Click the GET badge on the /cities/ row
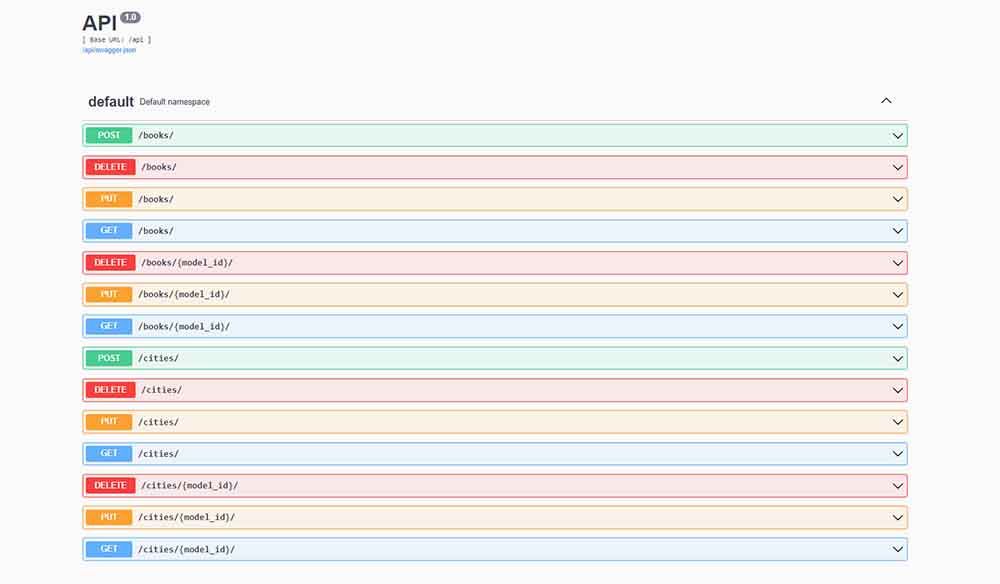The image size is (1000, 584). click(108, 453)
